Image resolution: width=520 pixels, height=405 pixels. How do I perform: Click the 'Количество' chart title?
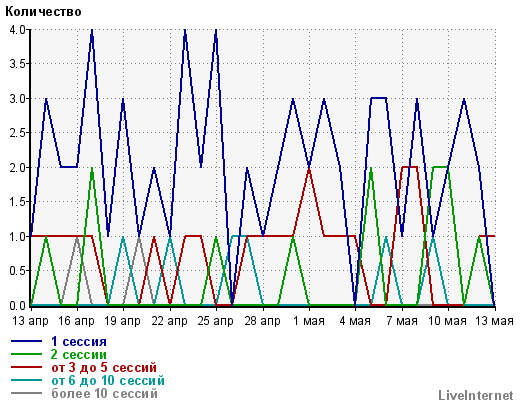click(x=43, y=12)
